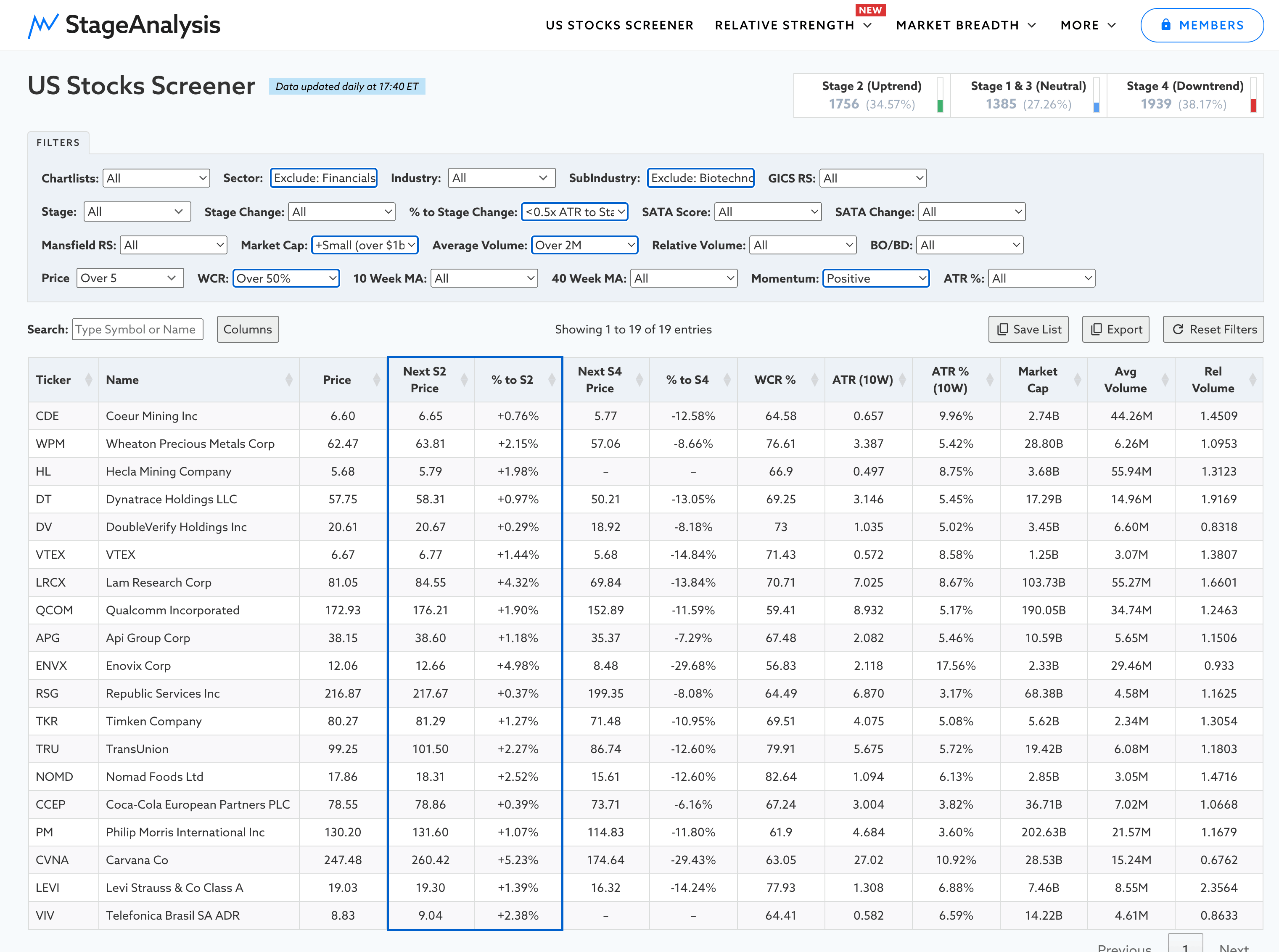The height and width of the screenshot is (952, 1279).
Task: Click the Stage 1 & 3 (Neutral) summary card
Action: coord(1028,95)
